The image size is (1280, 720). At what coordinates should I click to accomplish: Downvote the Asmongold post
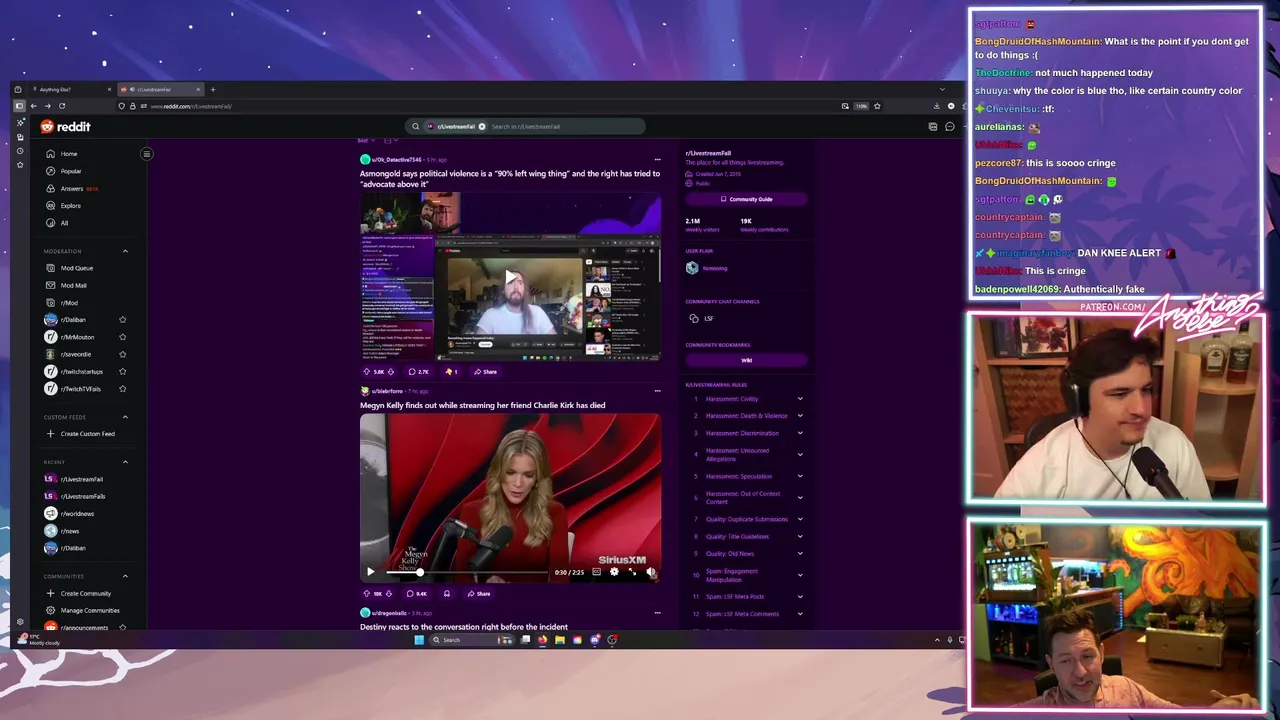pyautogui.click(x=390, y=372)
